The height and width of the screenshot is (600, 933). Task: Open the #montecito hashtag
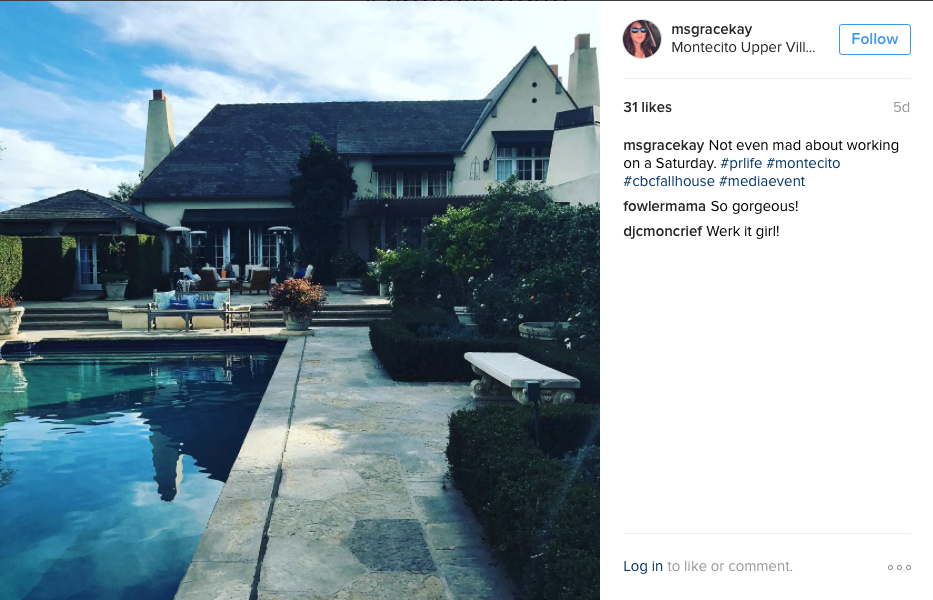803,164
